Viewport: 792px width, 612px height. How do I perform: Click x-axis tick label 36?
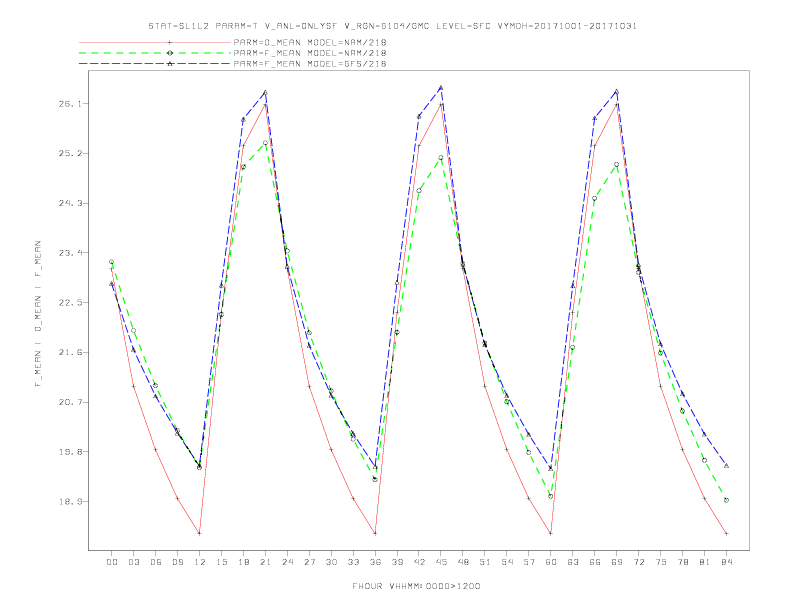point(375,562)
